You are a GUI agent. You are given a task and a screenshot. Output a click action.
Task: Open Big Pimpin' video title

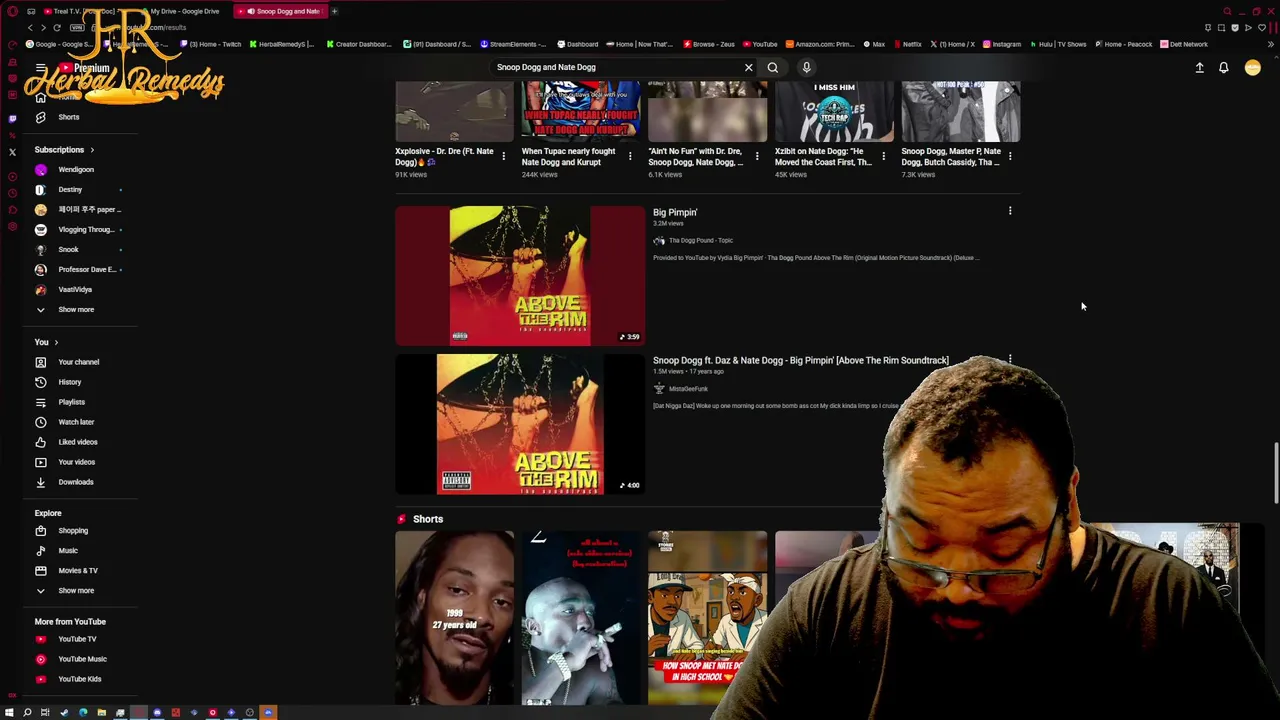pos(675,212)
